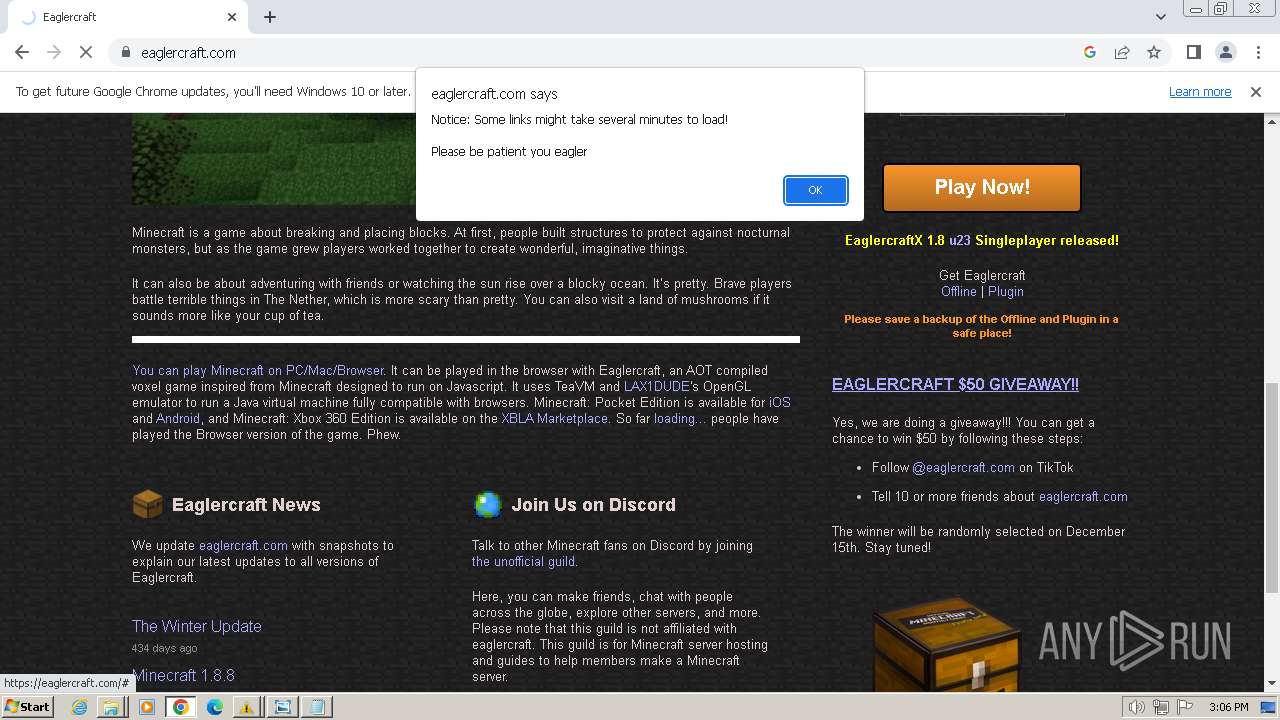The width and height of the screenshot is (1280, 720).
Task: Click the taskbar clock showing 3:06 PM
Action: [1228, 707]
